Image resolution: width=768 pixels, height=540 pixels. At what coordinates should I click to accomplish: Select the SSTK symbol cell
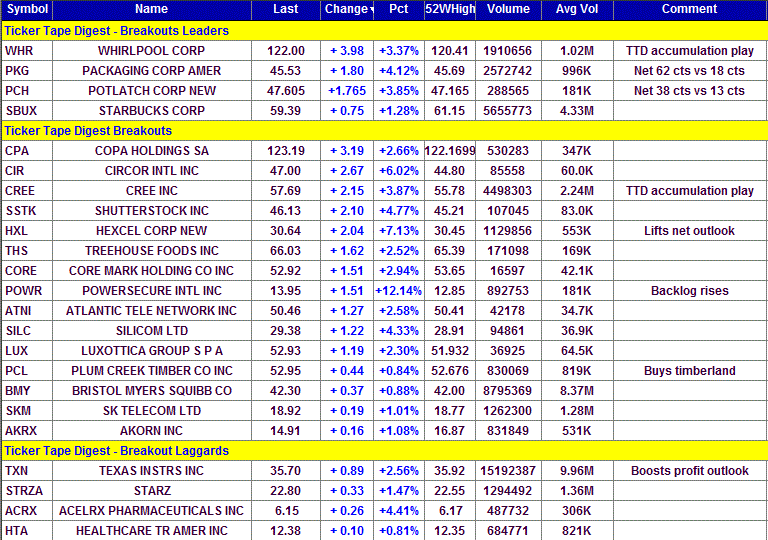tap(27, 211)
